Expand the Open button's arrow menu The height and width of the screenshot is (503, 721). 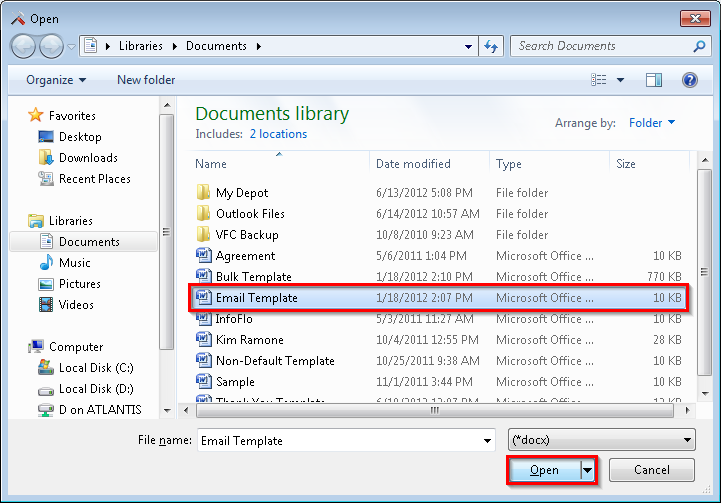pos(588,470)
